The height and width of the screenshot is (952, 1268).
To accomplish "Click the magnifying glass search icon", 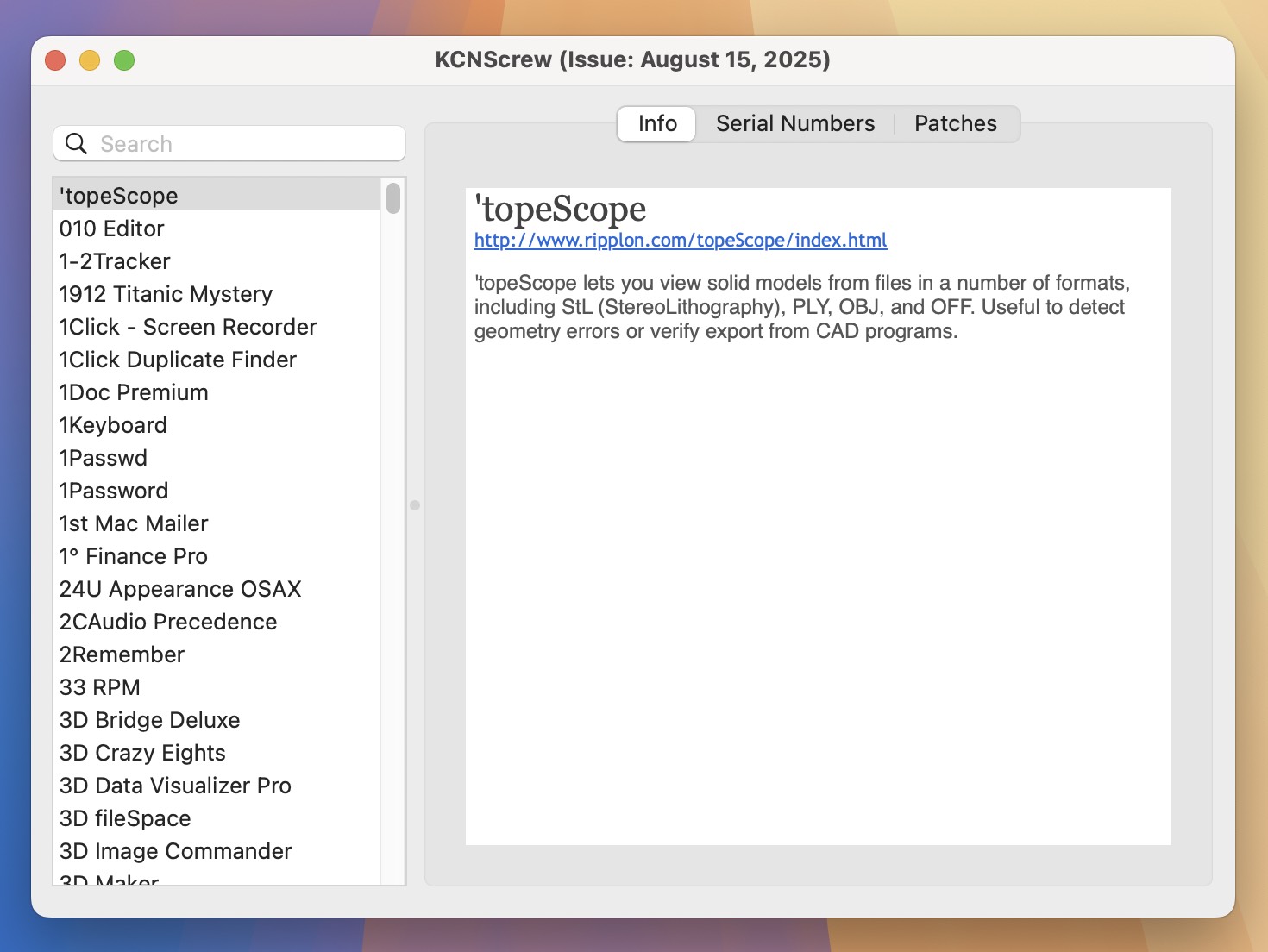I will click(77, 144).
